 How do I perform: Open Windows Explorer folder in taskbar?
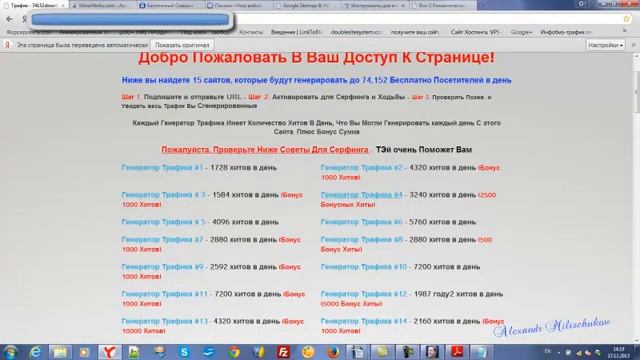tap(60, 352)
